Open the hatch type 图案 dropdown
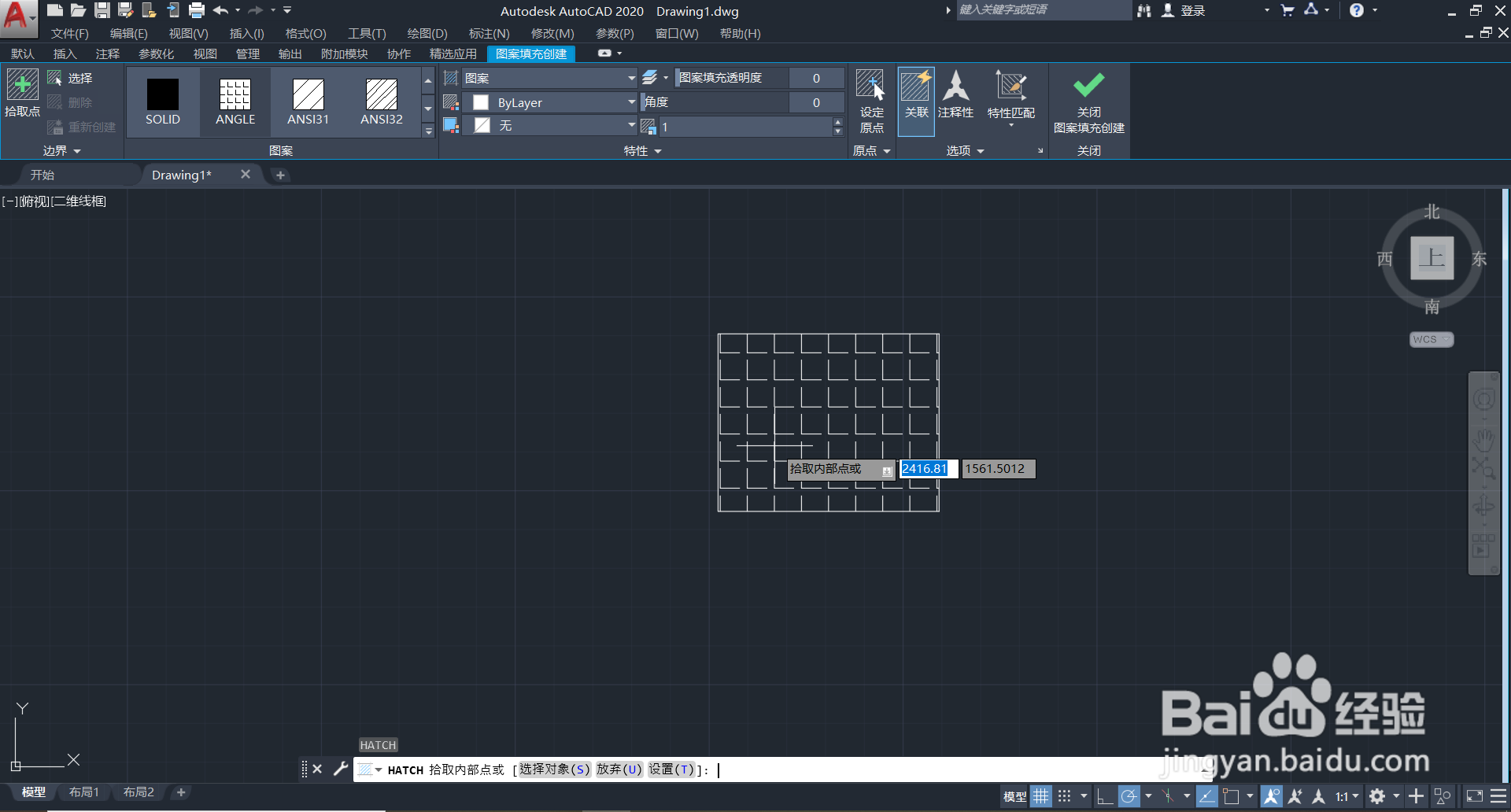The width and height of the screenshot is (1511, 812). 549,78
